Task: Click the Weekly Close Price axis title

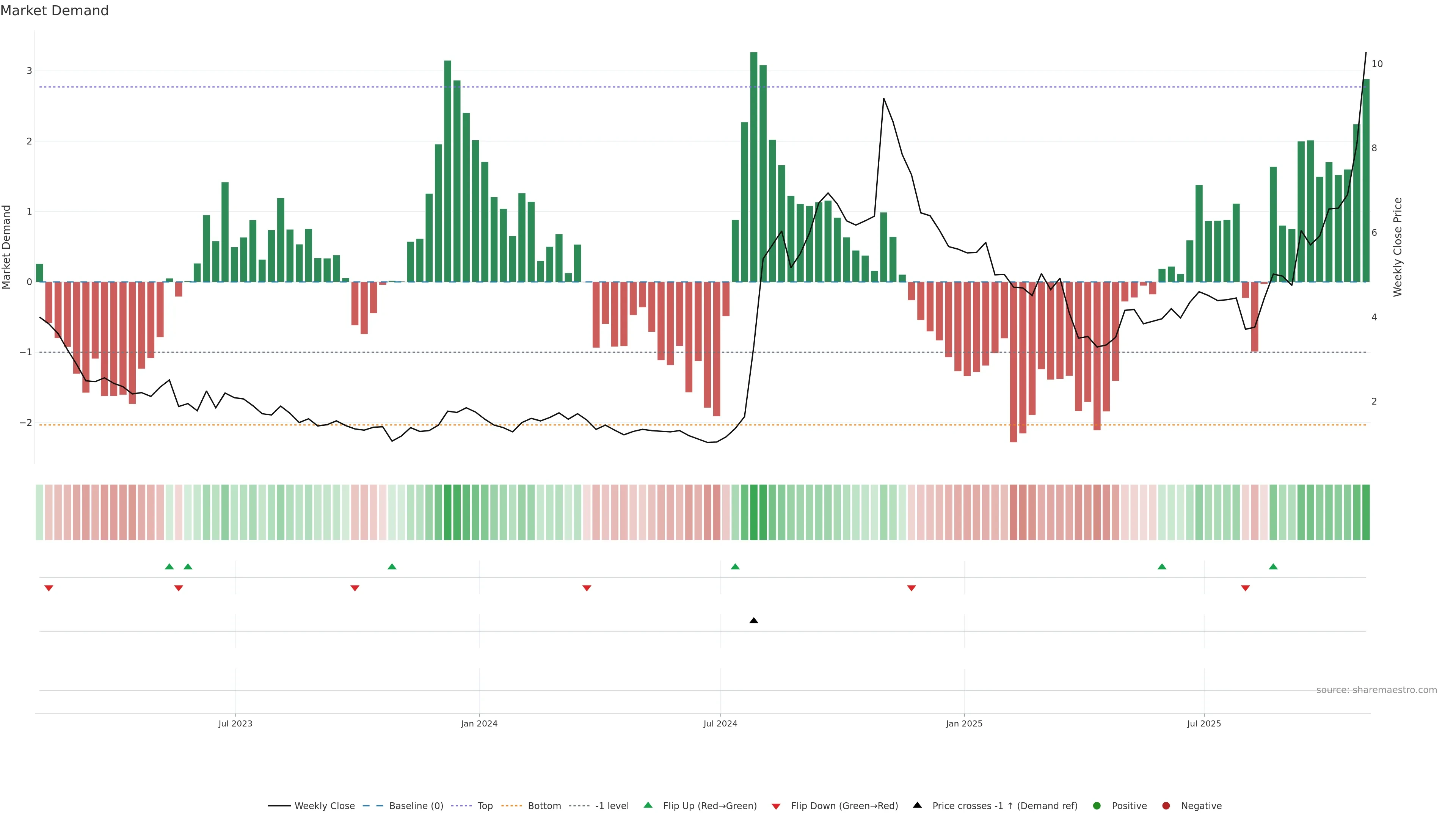Action: pyautogui.click(x=1398, y=247)
